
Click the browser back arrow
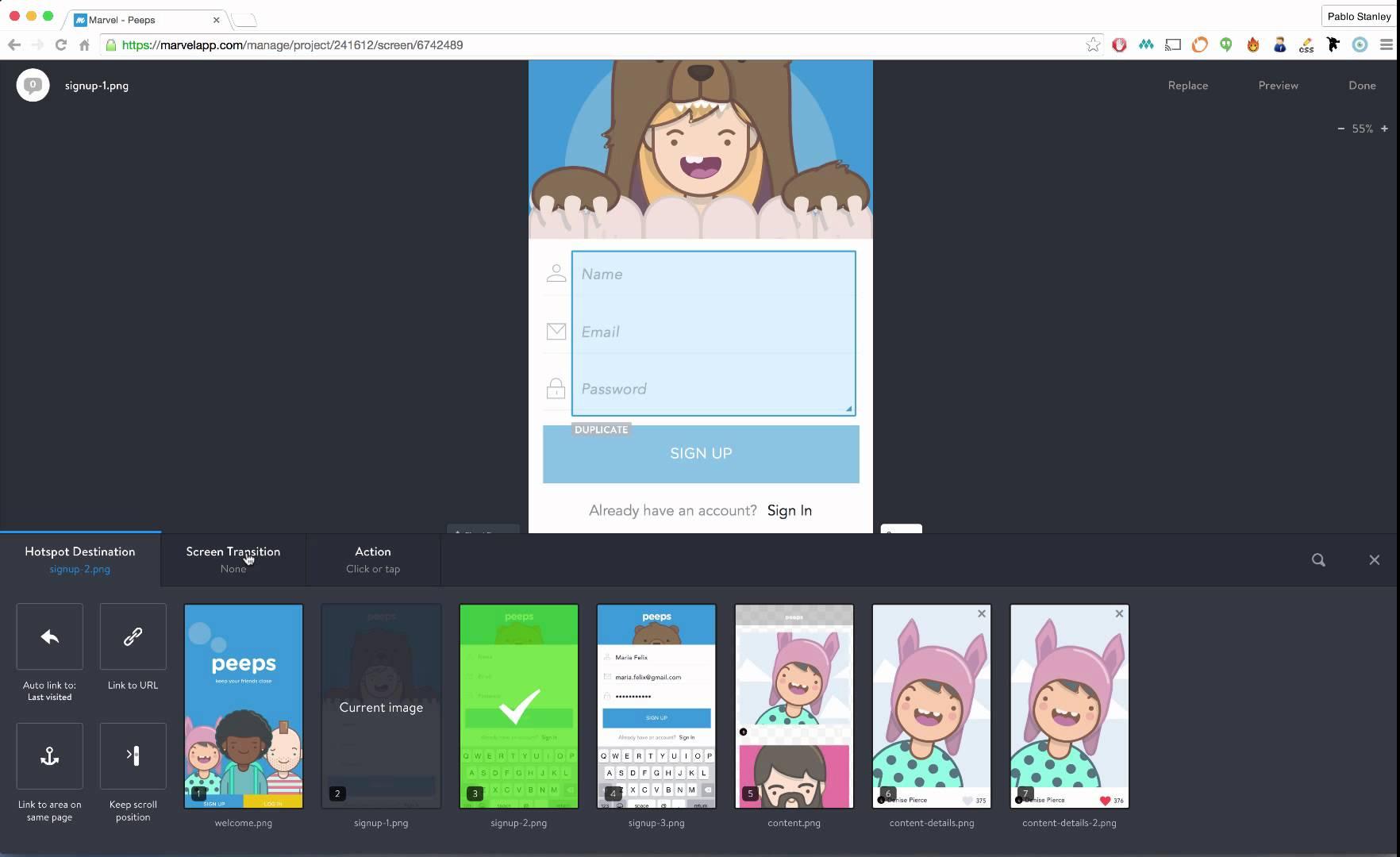(14, 45)
